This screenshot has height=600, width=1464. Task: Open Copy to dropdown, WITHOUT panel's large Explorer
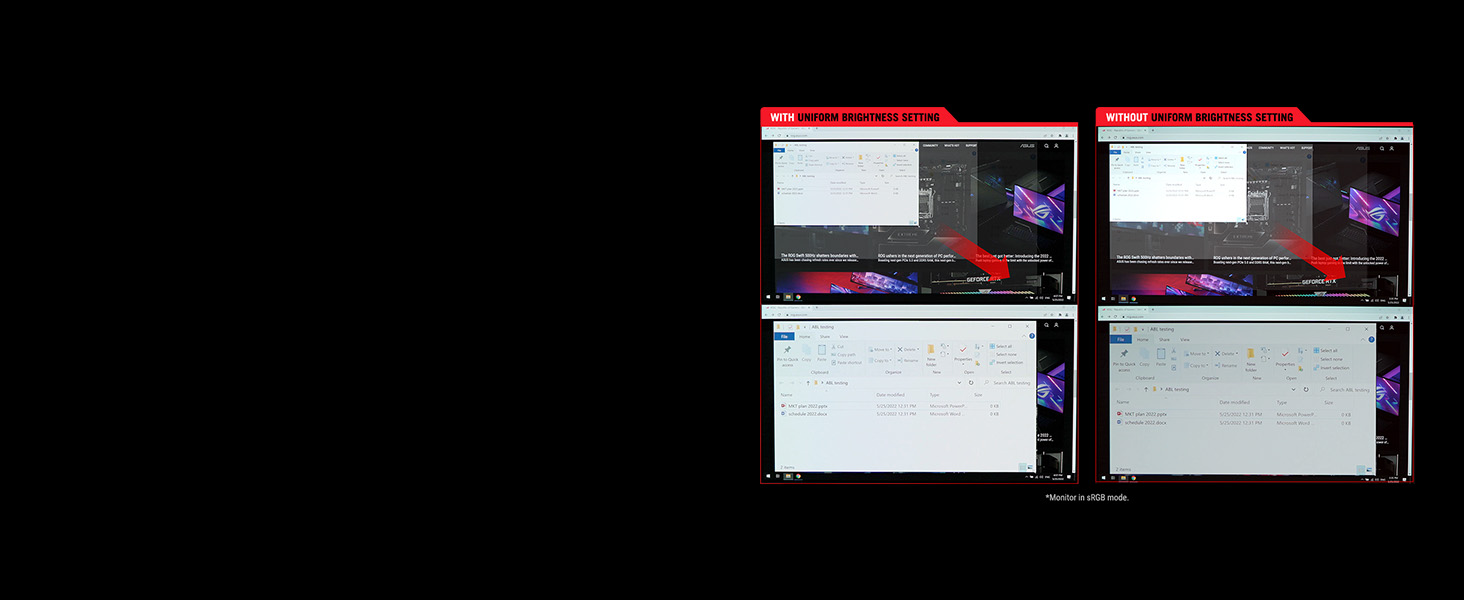pos(1196,365)
